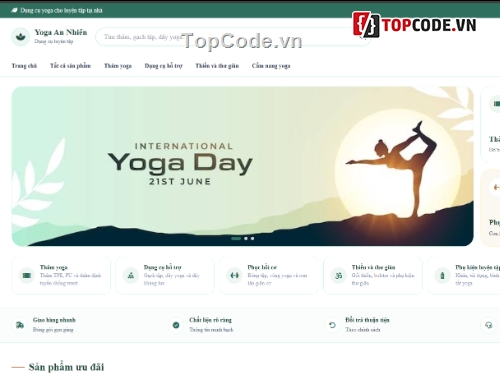
Task: Go to the Trang chủ menu item
Action: pyautogui.click(x=24, y=66)
